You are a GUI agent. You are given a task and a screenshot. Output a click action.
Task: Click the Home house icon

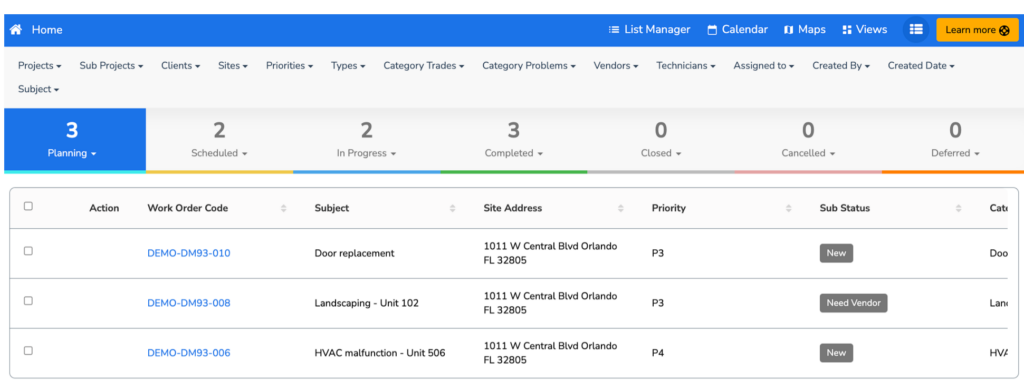16,29
